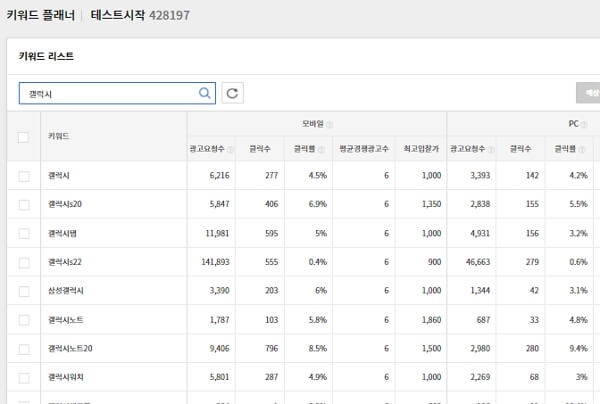Screen dimensions: 600x404
Task: Check the box for keyword 갤럭시노트
Action: coord(24,320)
